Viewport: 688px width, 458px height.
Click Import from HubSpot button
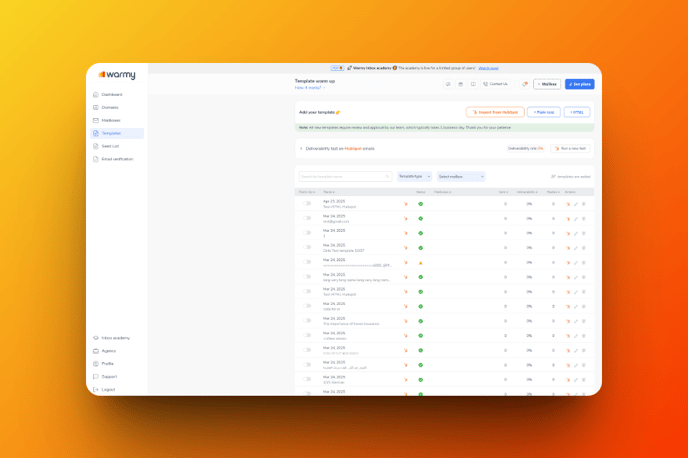(495, 112)
